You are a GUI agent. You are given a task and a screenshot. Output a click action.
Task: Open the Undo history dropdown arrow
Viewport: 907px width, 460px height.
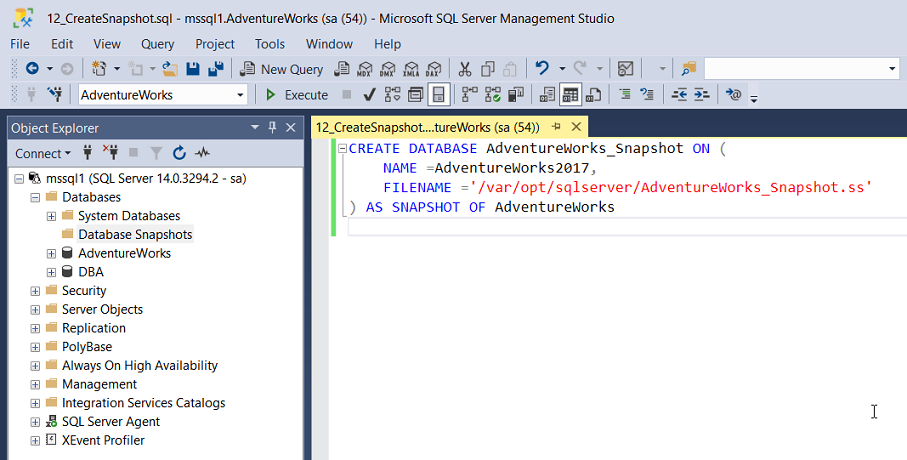tap(562, 69)
